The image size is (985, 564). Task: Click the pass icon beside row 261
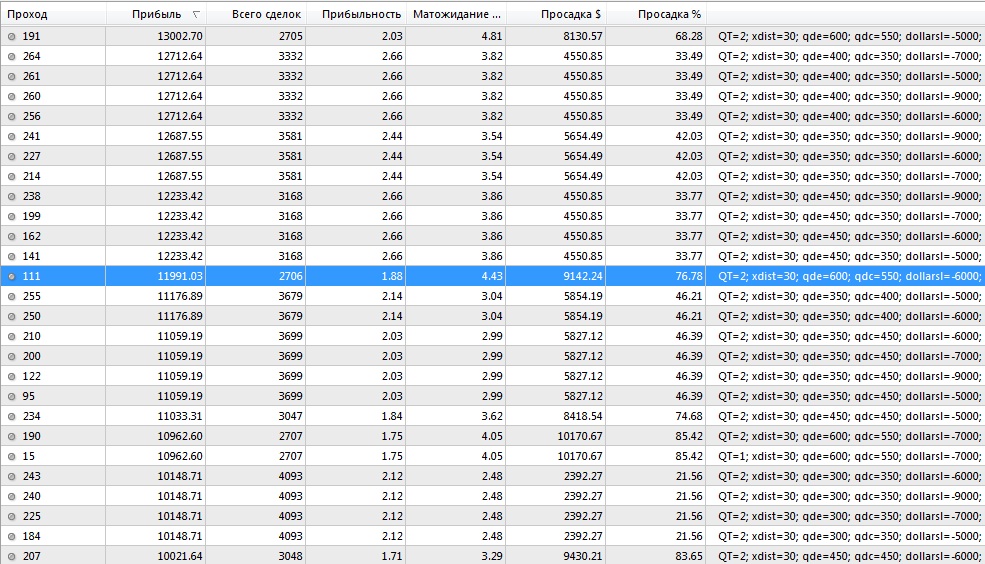(x=11, y=77)
